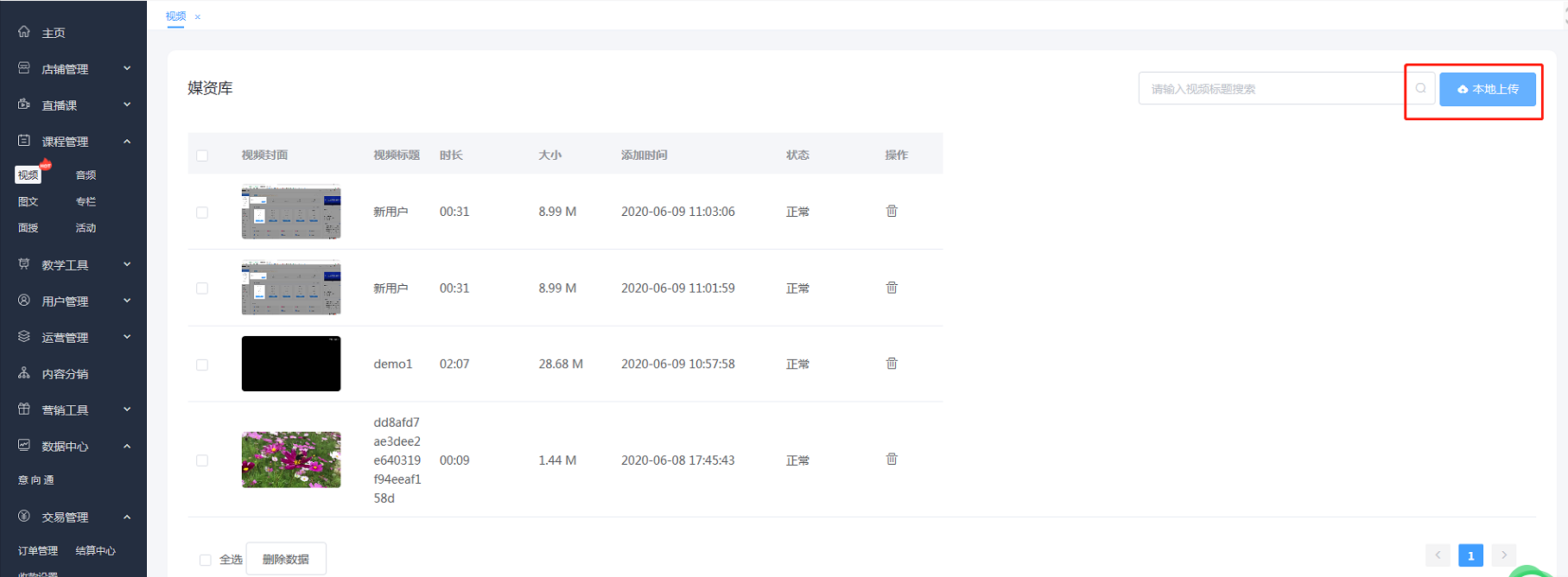
Task: Open the 专栏 submenu item
Action: 86,201
